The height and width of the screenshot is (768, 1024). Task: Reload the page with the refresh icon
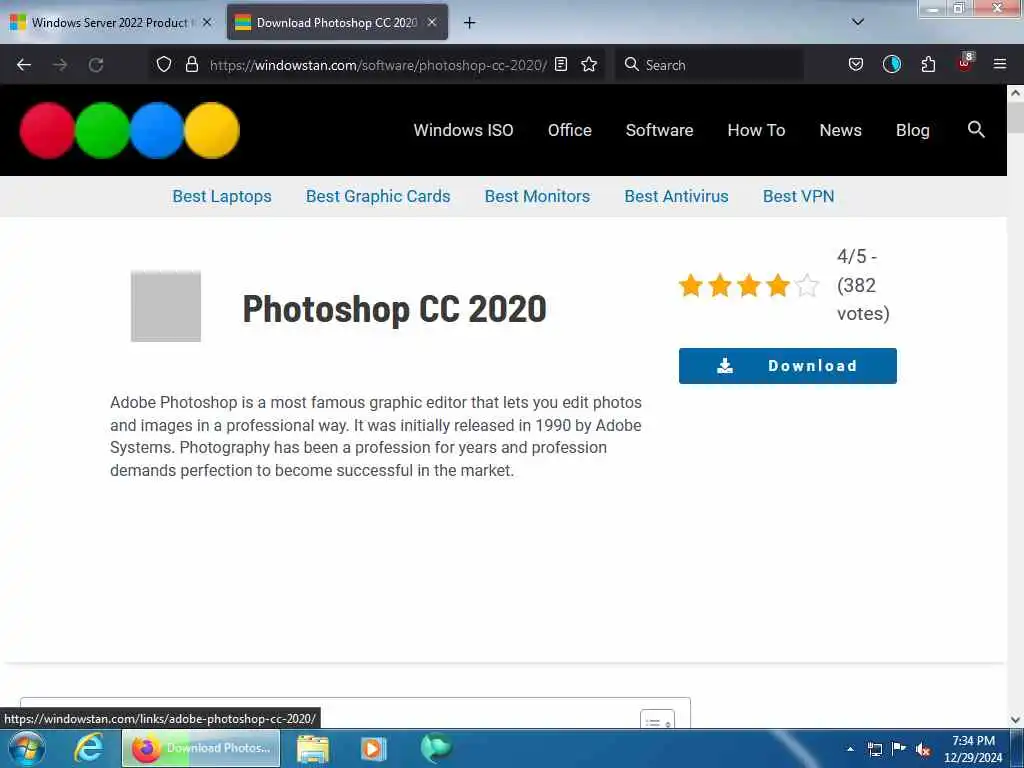(x=96, y=65)
